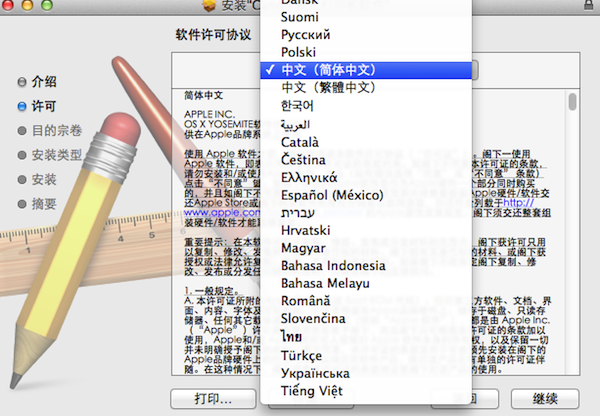Click the 打印... print button
Image resolution: width=600 pixels, height=416 pixels.
(x=213, y=399)
